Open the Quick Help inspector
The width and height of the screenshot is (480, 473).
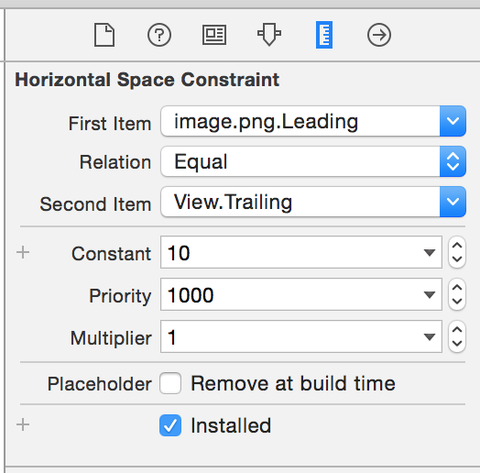pyautogui.click(x=159, y=35)
